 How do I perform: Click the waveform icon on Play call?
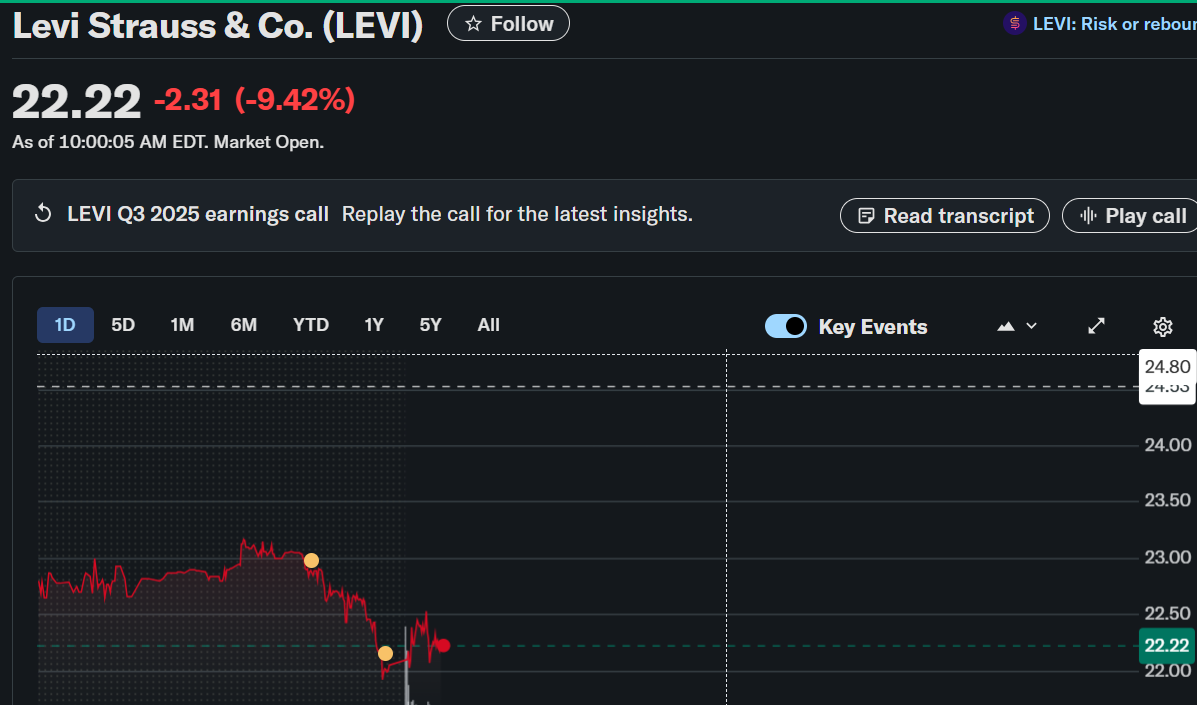[x=1088, y=216]
